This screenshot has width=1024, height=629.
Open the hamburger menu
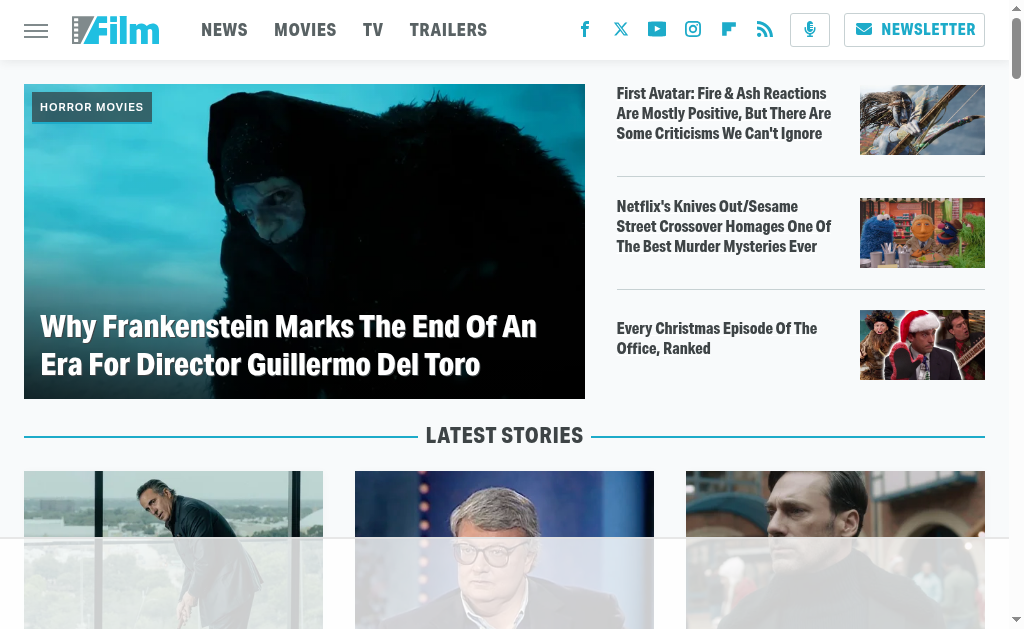[36, 31]
